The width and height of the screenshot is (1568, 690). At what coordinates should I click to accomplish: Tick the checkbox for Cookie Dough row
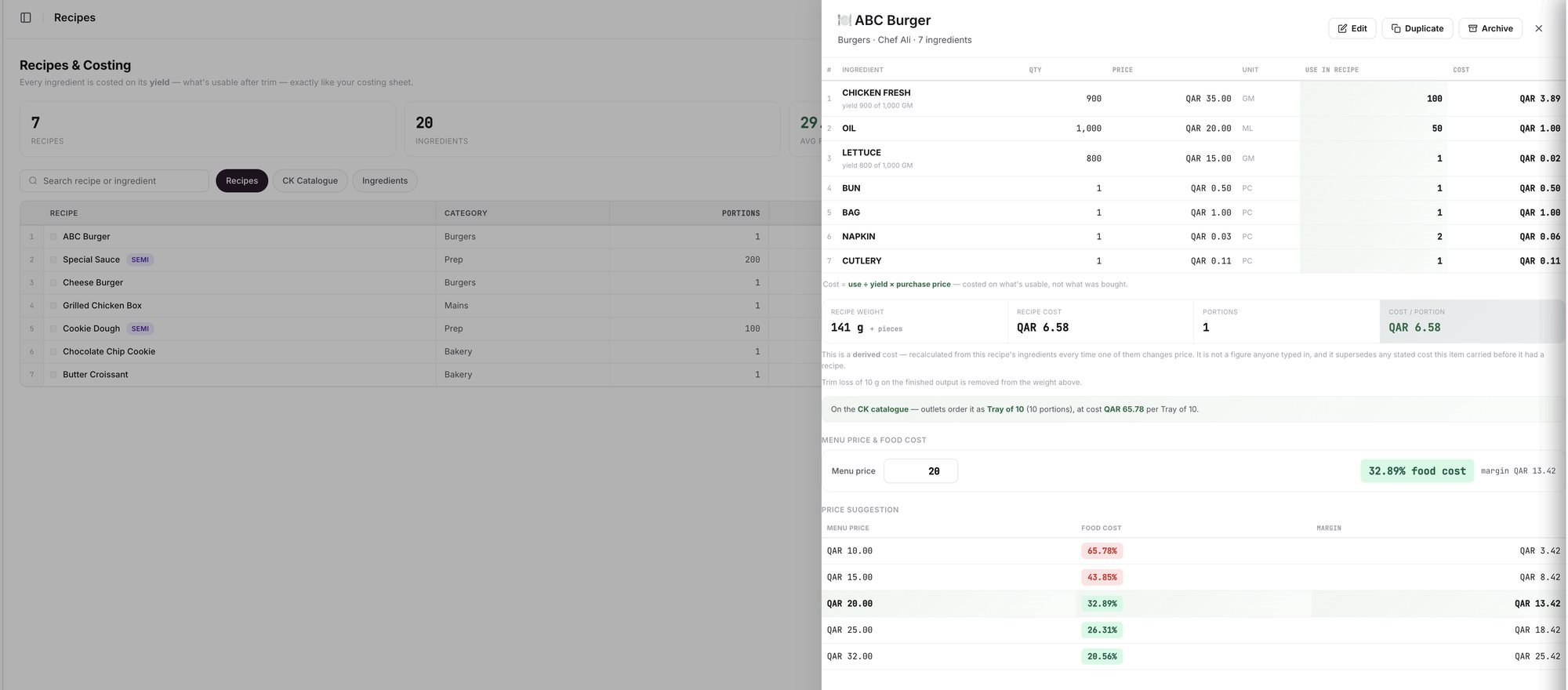[x=53, y=329]
